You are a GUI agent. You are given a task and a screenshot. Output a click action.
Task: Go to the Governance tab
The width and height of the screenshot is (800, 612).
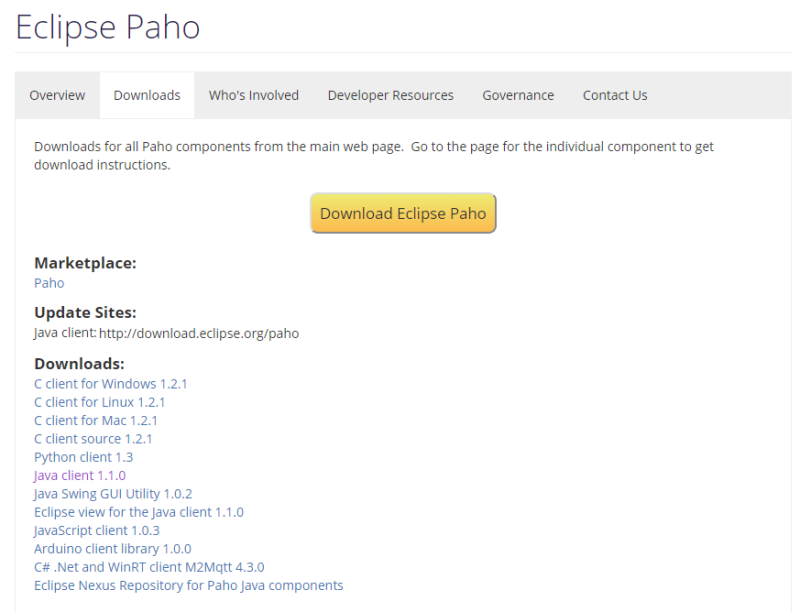click(518, 95)
